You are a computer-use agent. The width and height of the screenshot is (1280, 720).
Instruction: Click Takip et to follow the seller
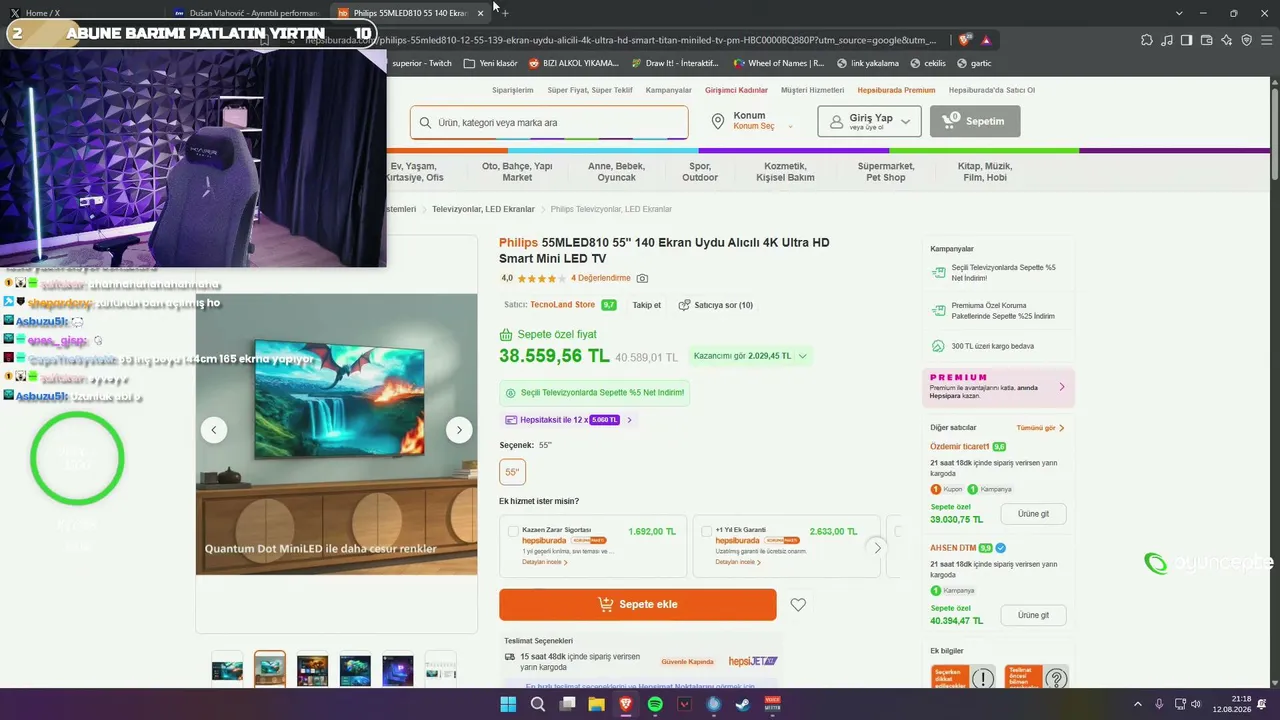pos(646,305)
